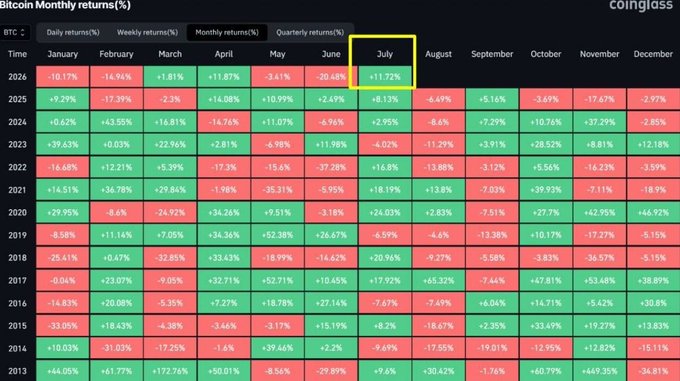Click the +46.92% December 2020 cell

click(653, 212)
